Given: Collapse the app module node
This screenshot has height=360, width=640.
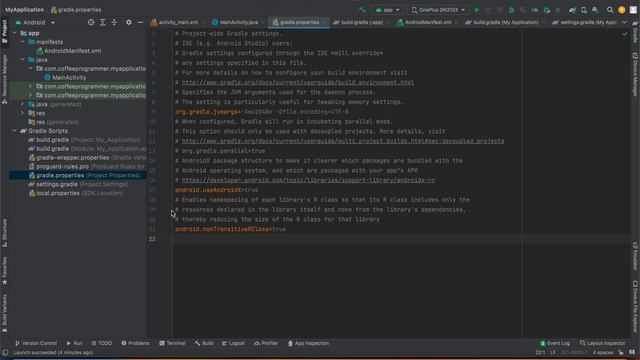Looking at the screenshot, I should tap(15, 33).
